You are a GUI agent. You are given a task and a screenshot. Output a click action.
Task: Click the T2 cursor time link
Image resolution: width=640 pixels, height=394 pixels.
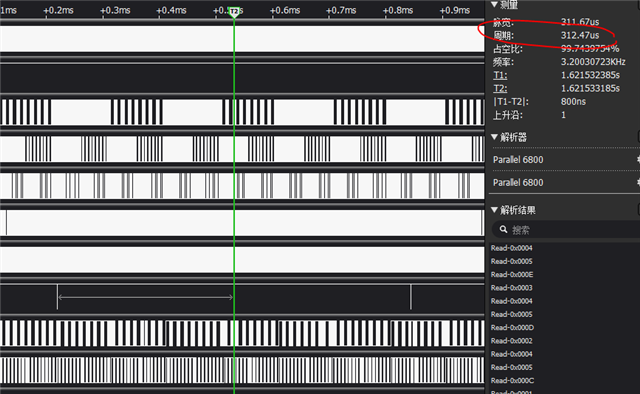500,88
